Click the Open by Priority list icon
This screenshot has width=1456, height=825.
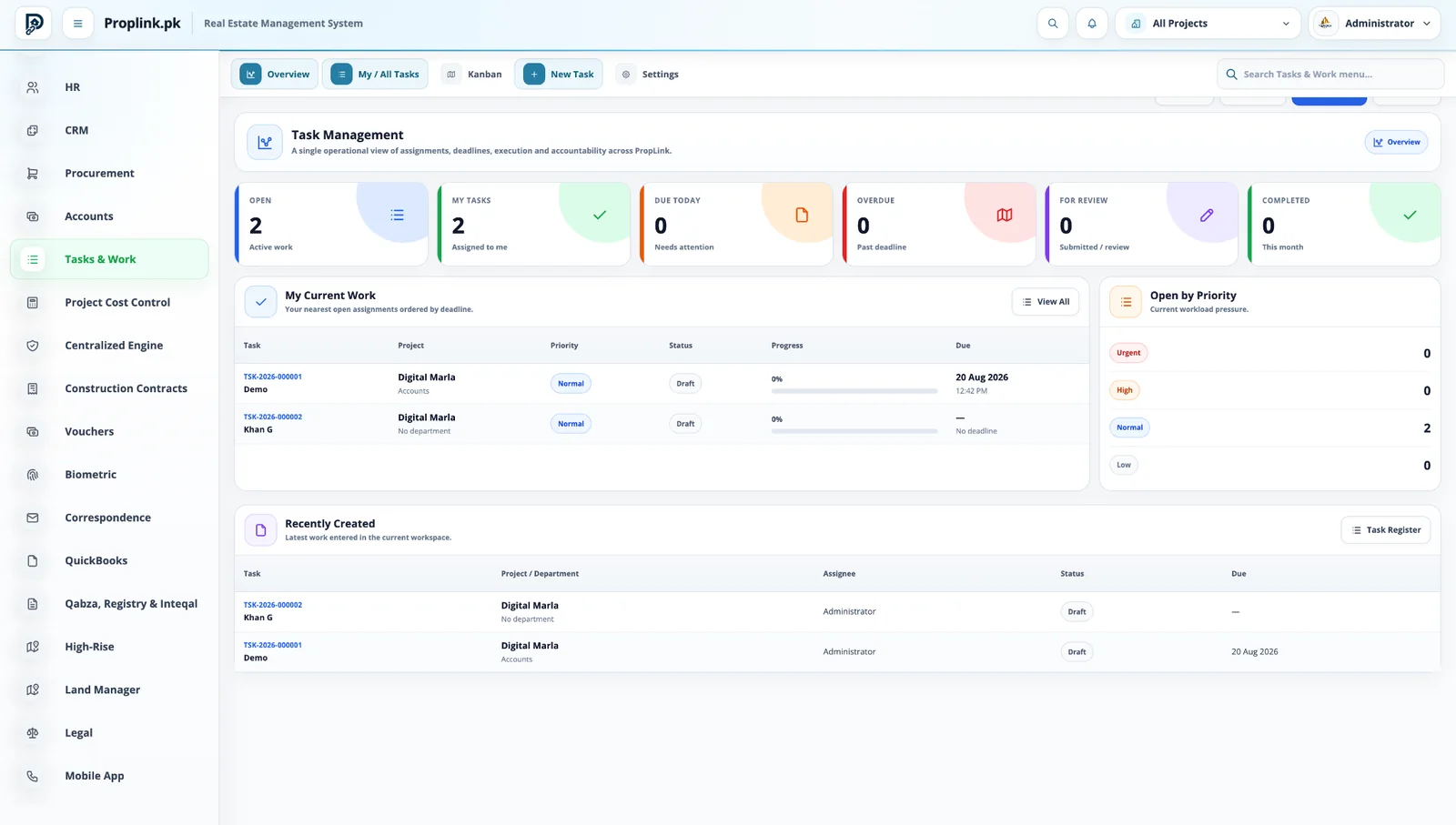point(1126,302)
